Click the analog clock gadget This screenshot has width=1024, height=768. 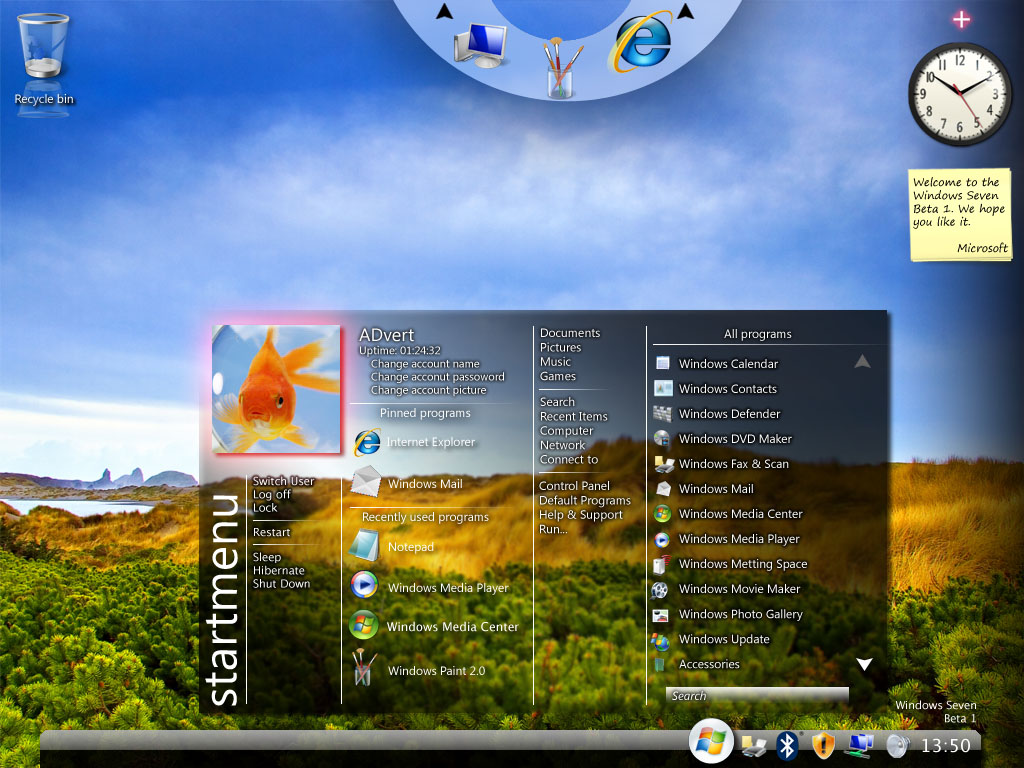(x=959, y=94)
